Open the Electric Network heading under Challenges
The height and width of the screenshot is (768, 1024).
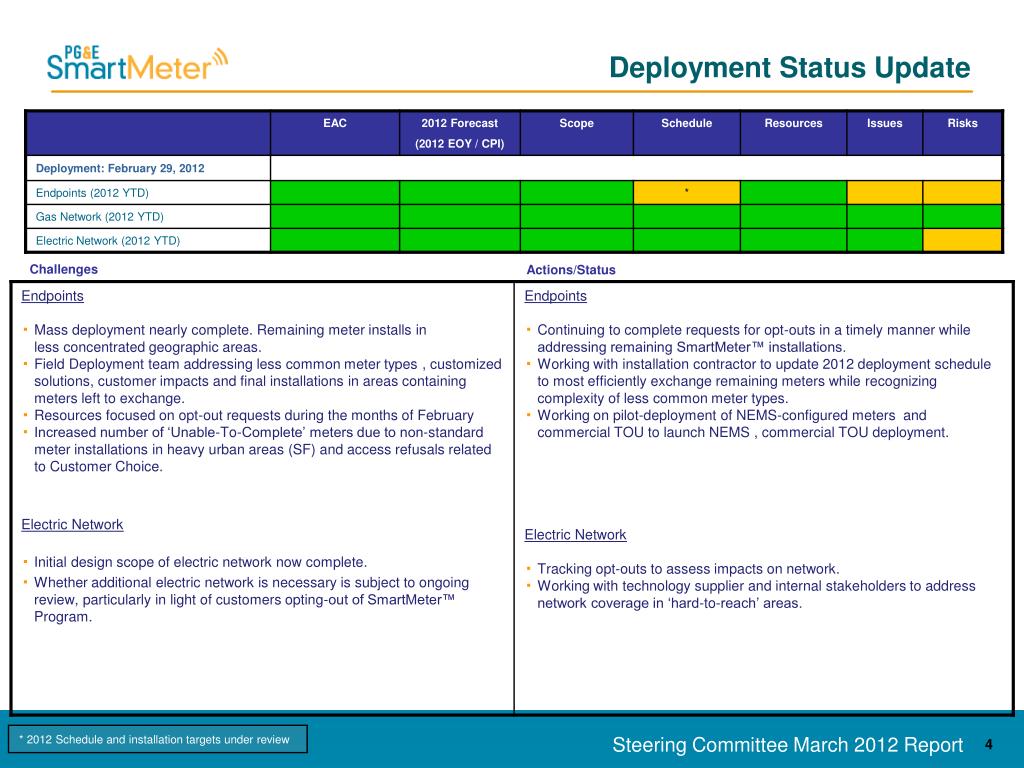tap(72, 524)
